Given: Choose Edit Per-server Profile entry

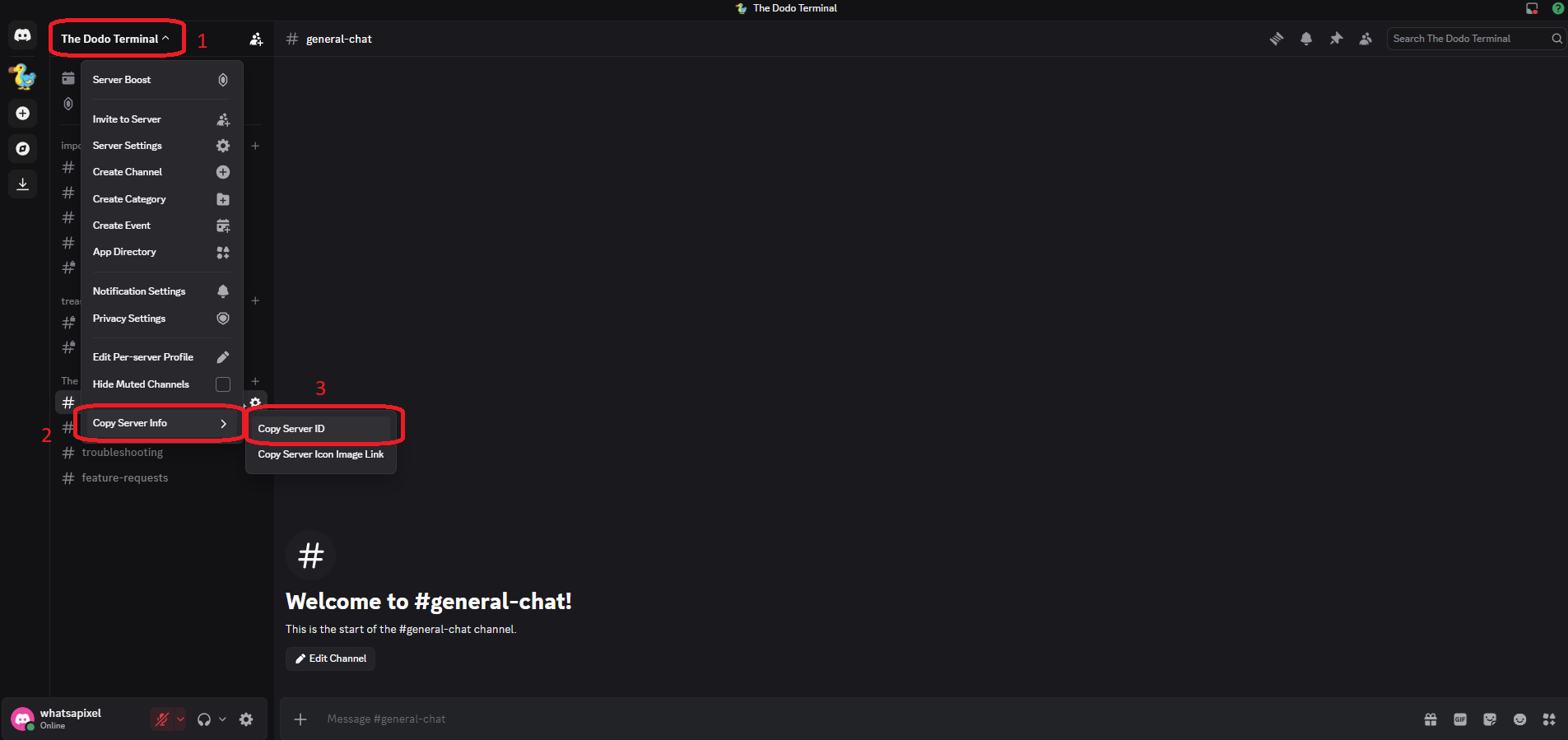Looking at the screenshot, I should pos(161,357).
